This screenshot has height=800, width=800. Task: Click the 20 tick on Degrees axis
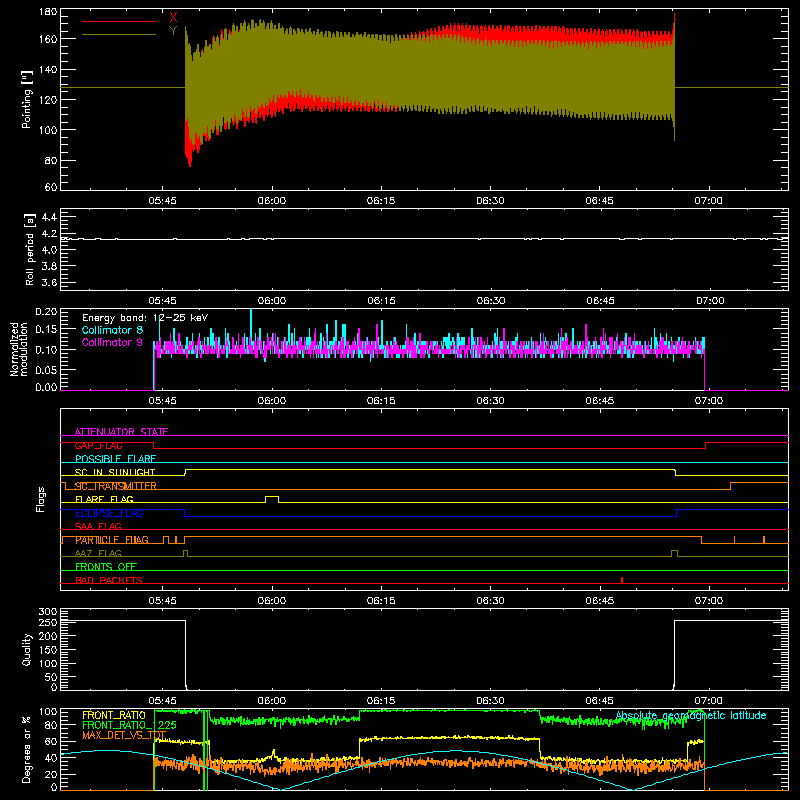[51, 774]
